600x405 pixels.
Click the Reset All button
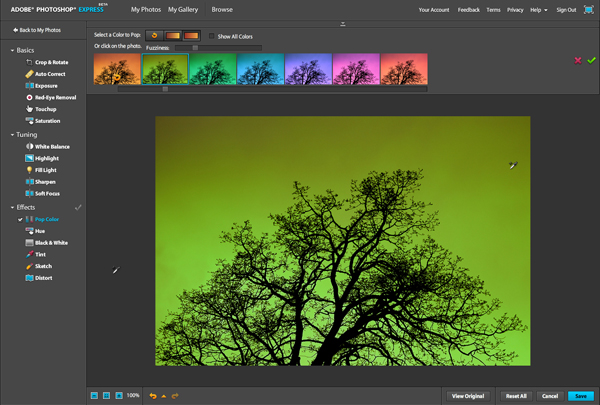tap(516, 396)
